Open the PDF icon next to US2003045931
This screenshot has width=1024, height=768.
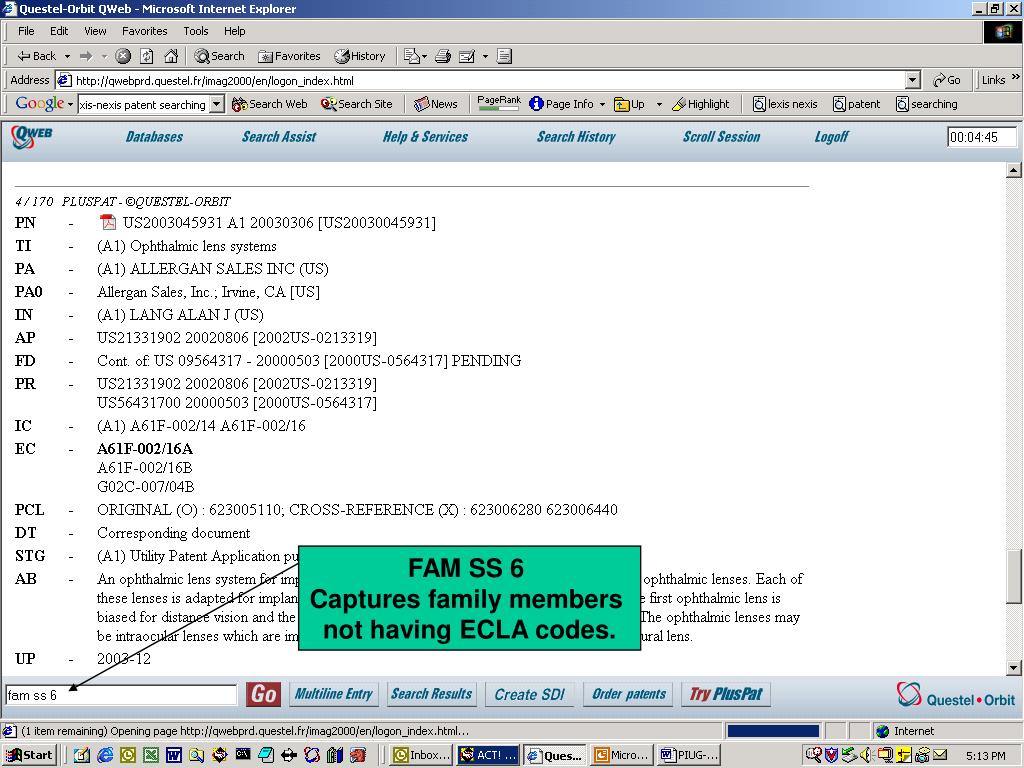tap(108, 222)
